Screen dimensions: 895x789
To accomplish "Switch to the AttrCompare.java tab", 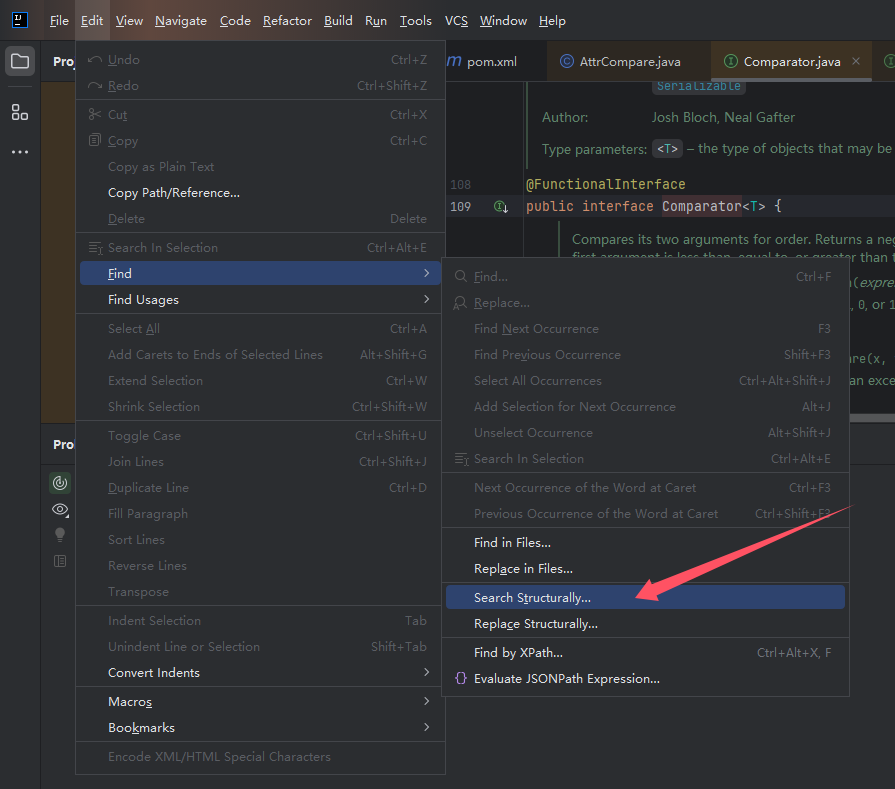I will pos(630,61).
